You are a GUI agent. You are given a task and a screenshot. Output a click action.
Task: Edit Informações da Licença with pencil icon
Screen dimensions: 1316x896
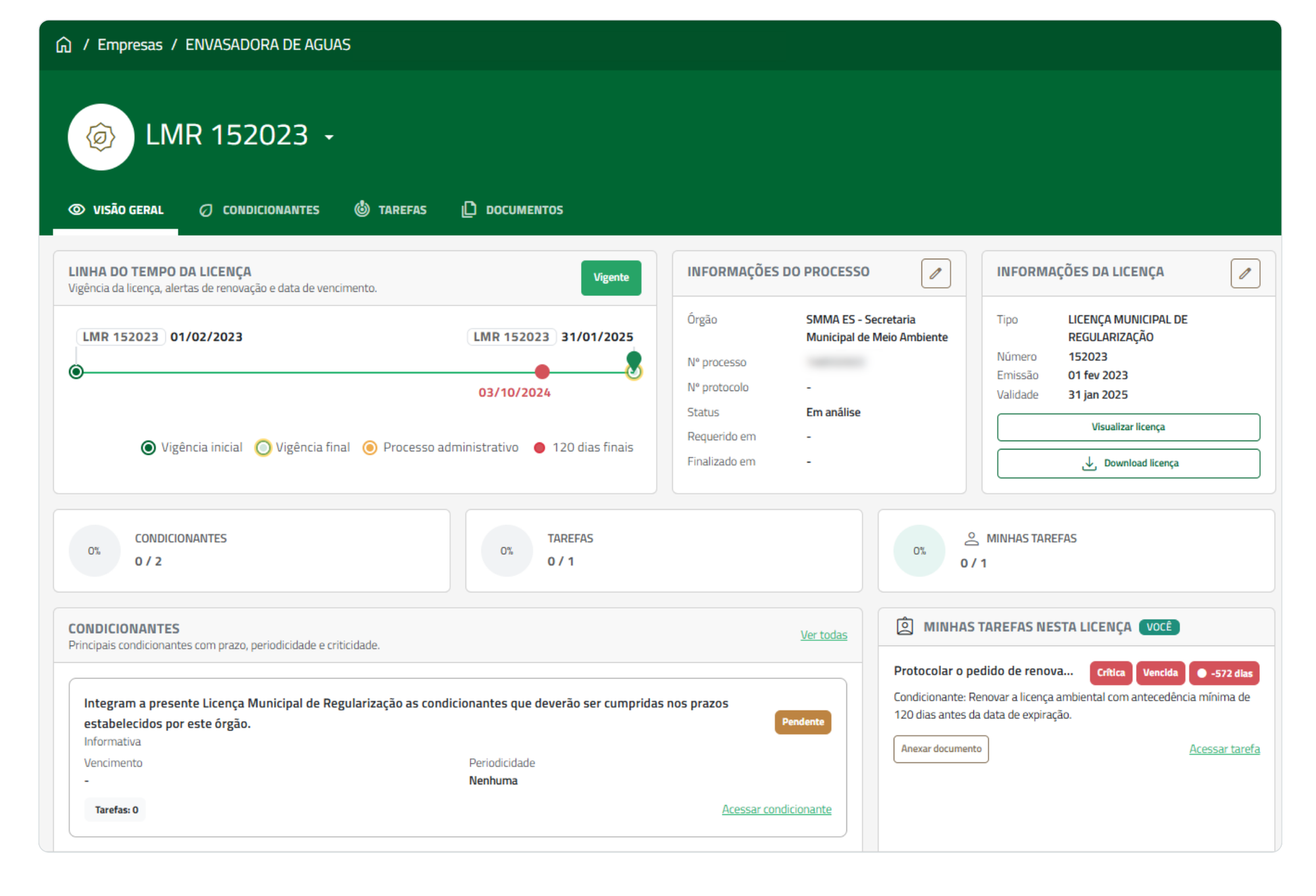pyautogui.click(x=1245, y=273)
